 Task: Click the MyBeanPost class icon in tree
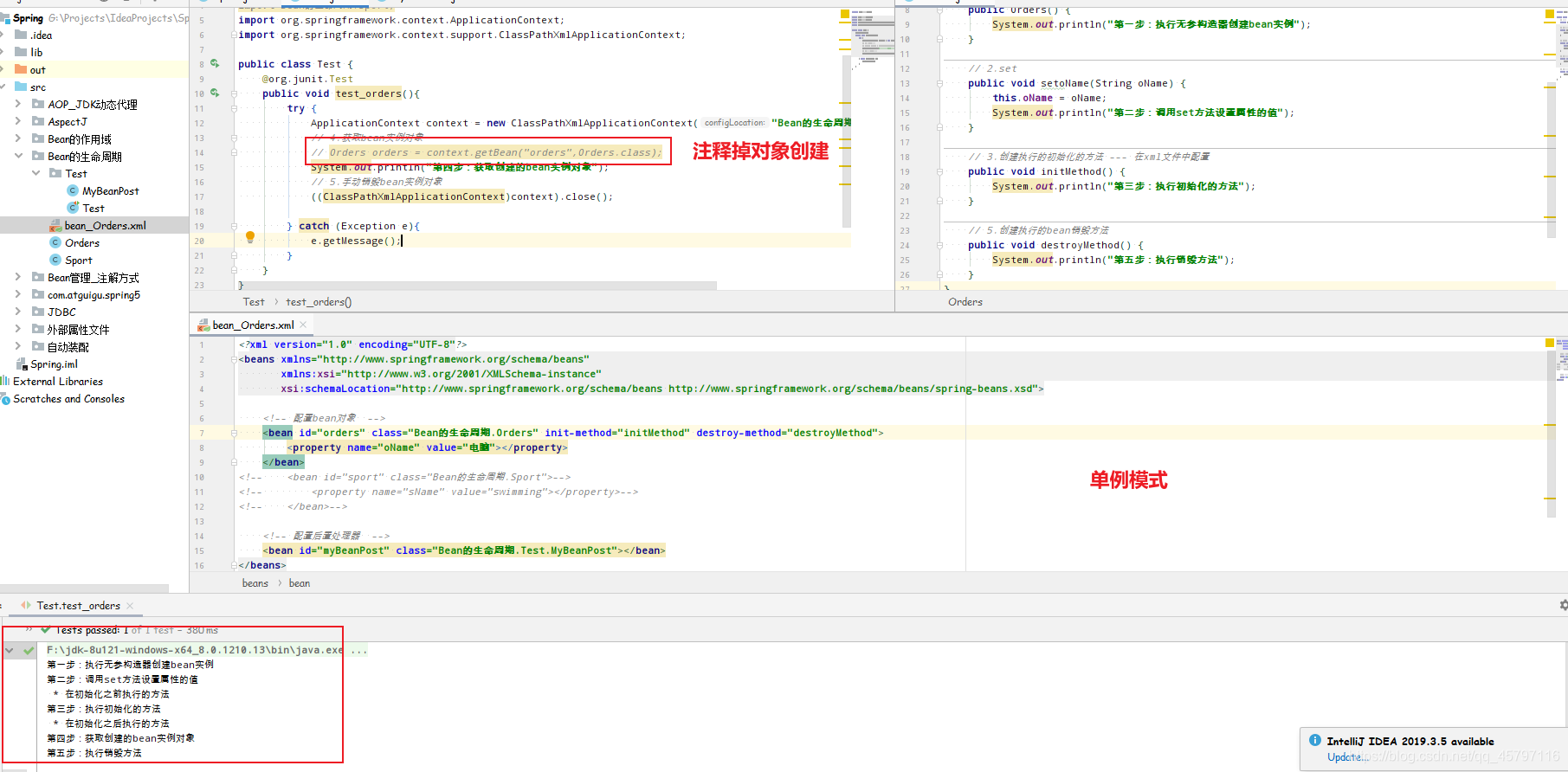73,190
